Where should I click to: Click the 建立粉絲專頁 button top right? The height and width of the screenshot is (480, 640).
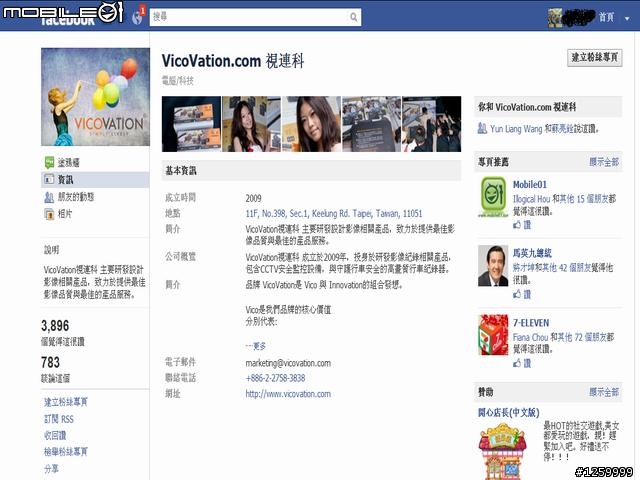coord(595,57)
